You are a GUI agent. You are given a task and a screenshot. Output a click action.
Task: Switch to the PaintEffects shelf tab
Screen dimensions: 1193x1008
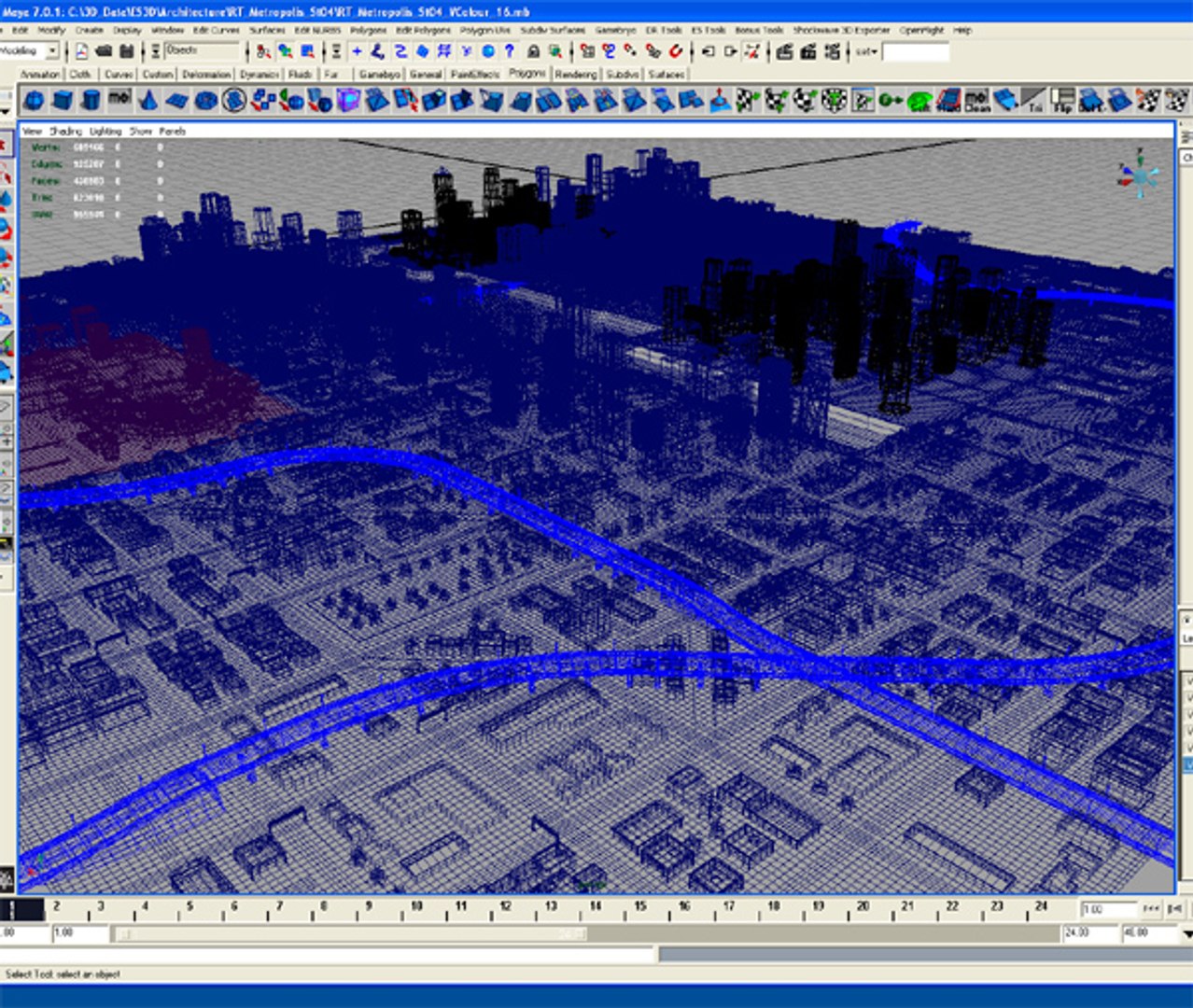point(474,74)
